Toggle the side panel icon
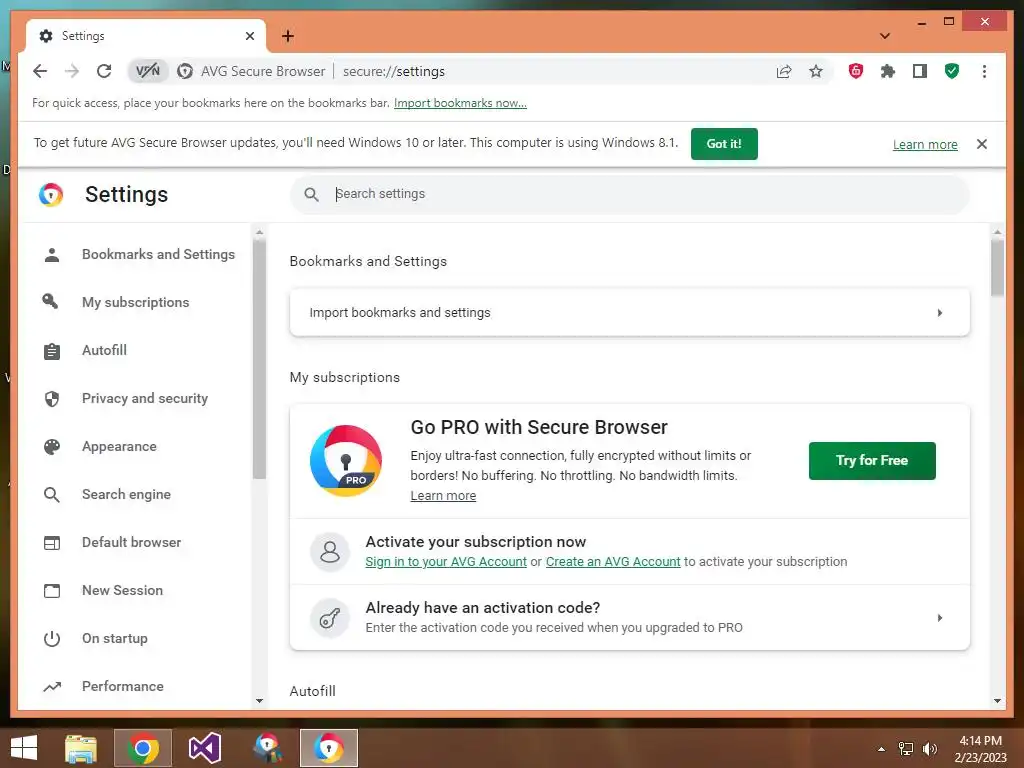This screenshot has width=1024, height=768. 920,71
